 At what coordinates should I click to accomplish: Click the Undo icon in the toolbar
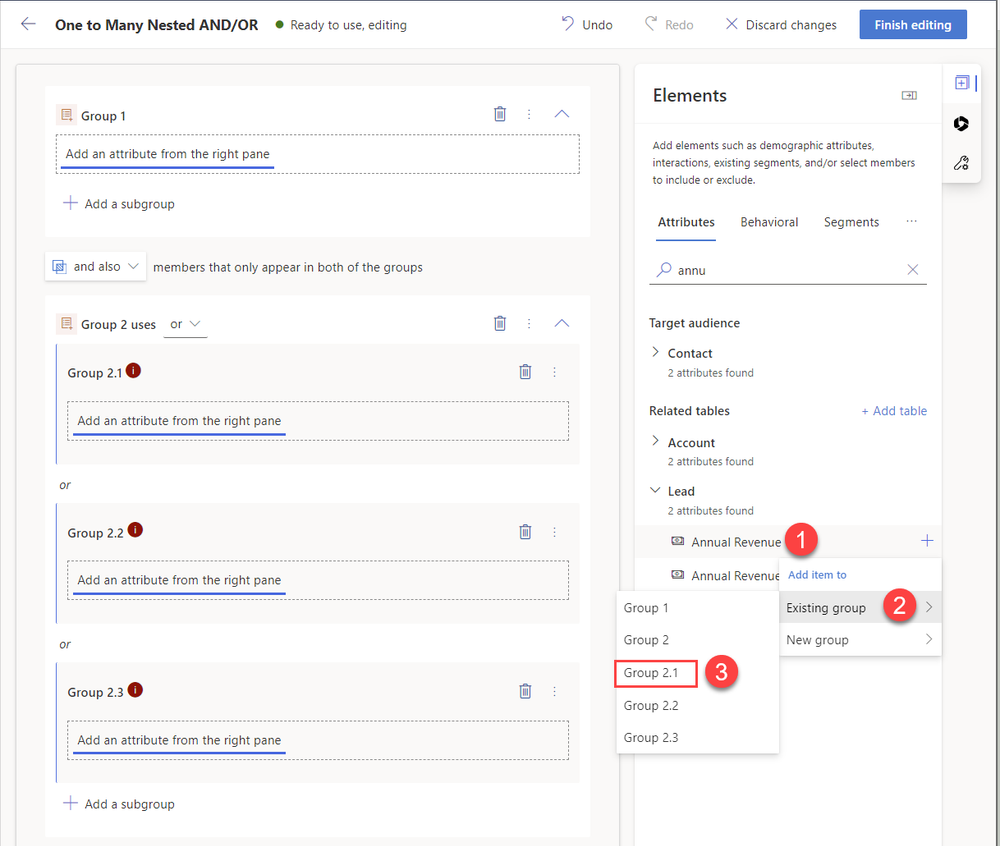[x=566, y=24]
